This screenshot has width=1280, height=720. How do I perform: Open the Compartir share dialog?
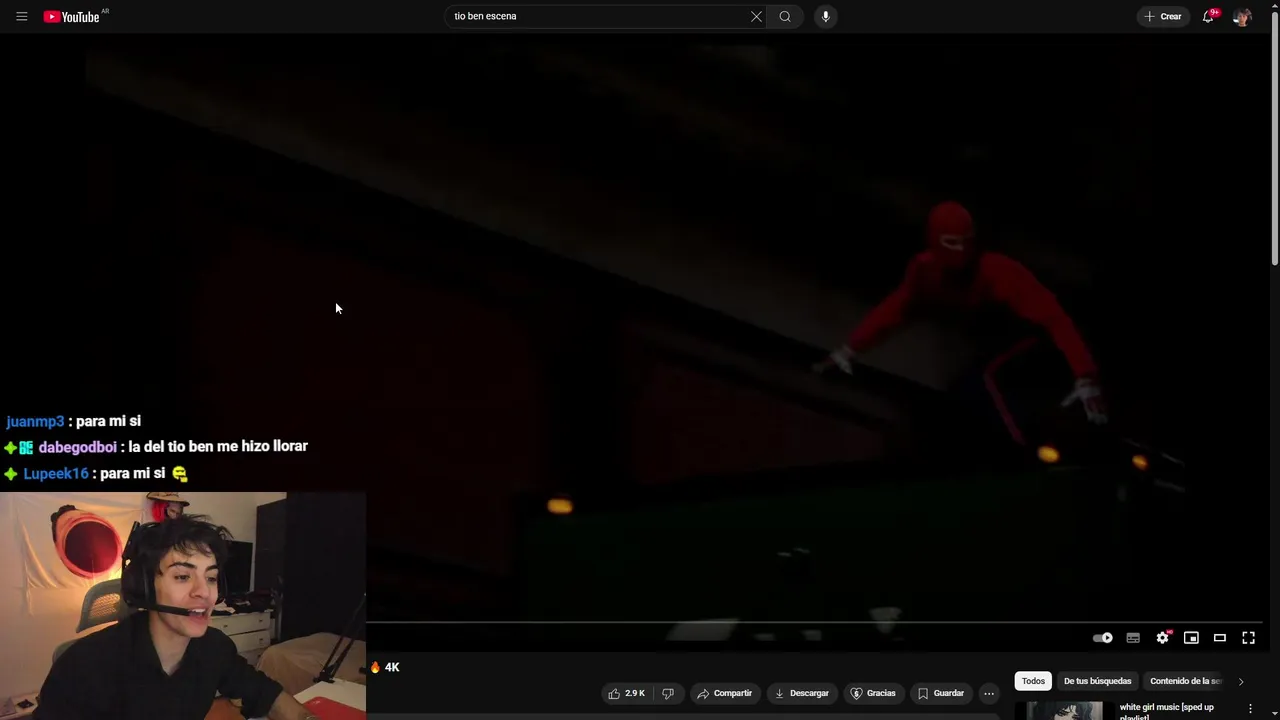click(725, 693)
